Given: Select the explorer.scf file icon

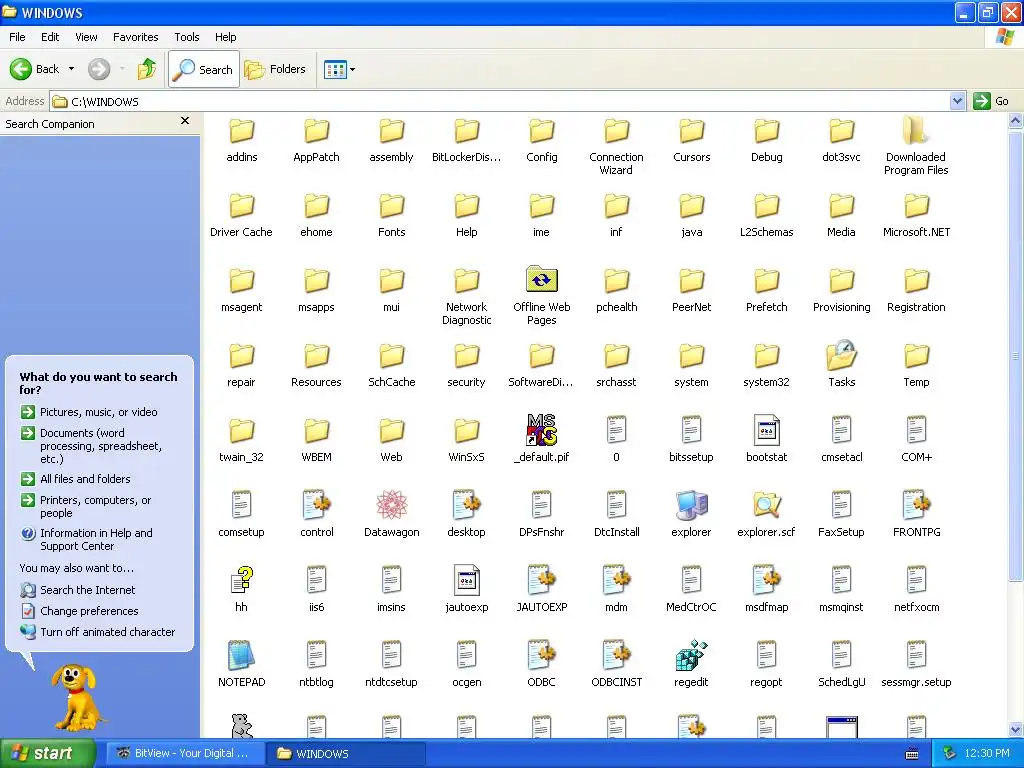Looking at the screenshot, I should (766, 505).
